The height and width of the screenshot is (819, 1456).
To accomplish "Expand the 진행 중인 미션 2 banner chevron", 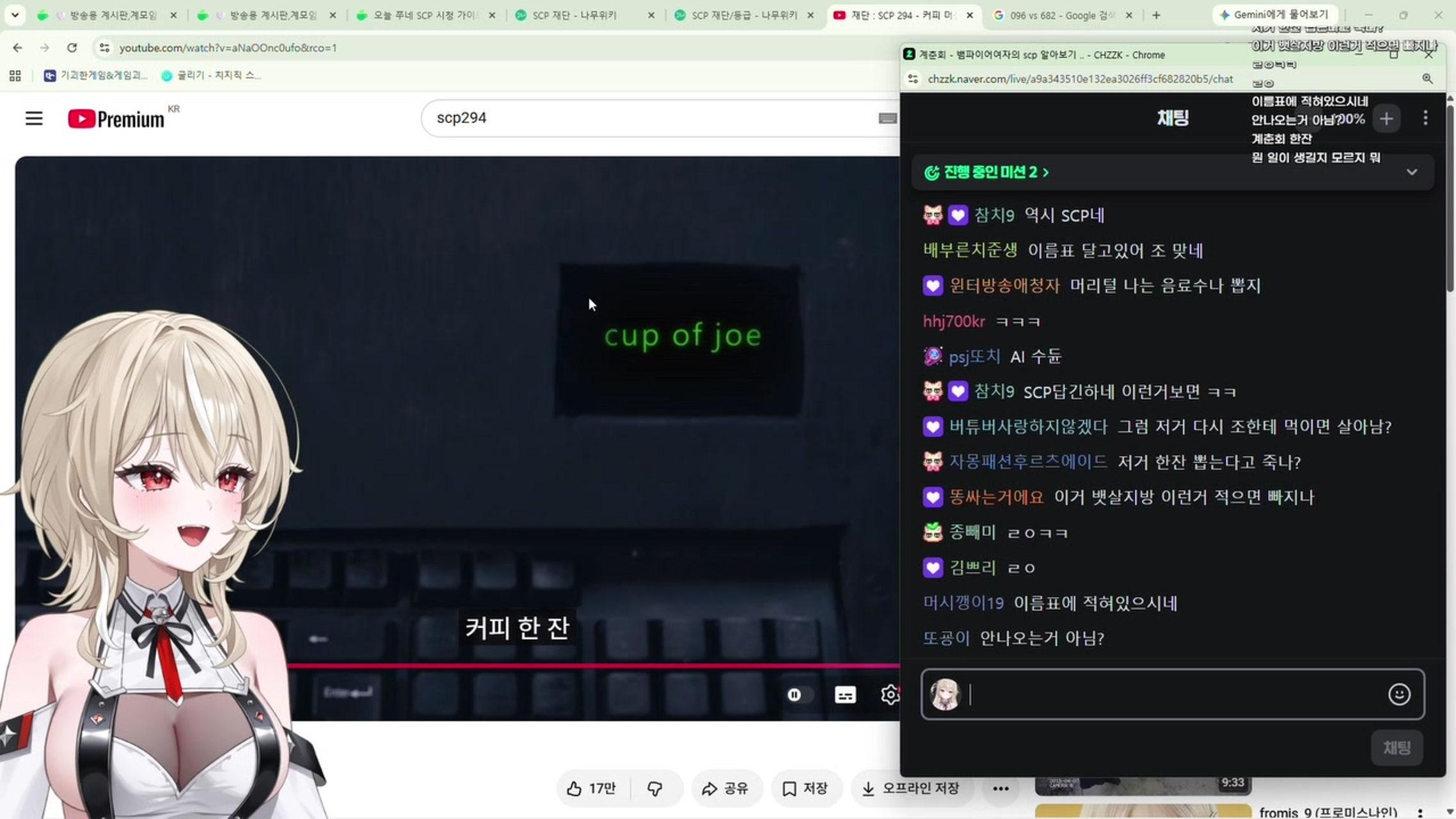I will tap(1412, 172).
